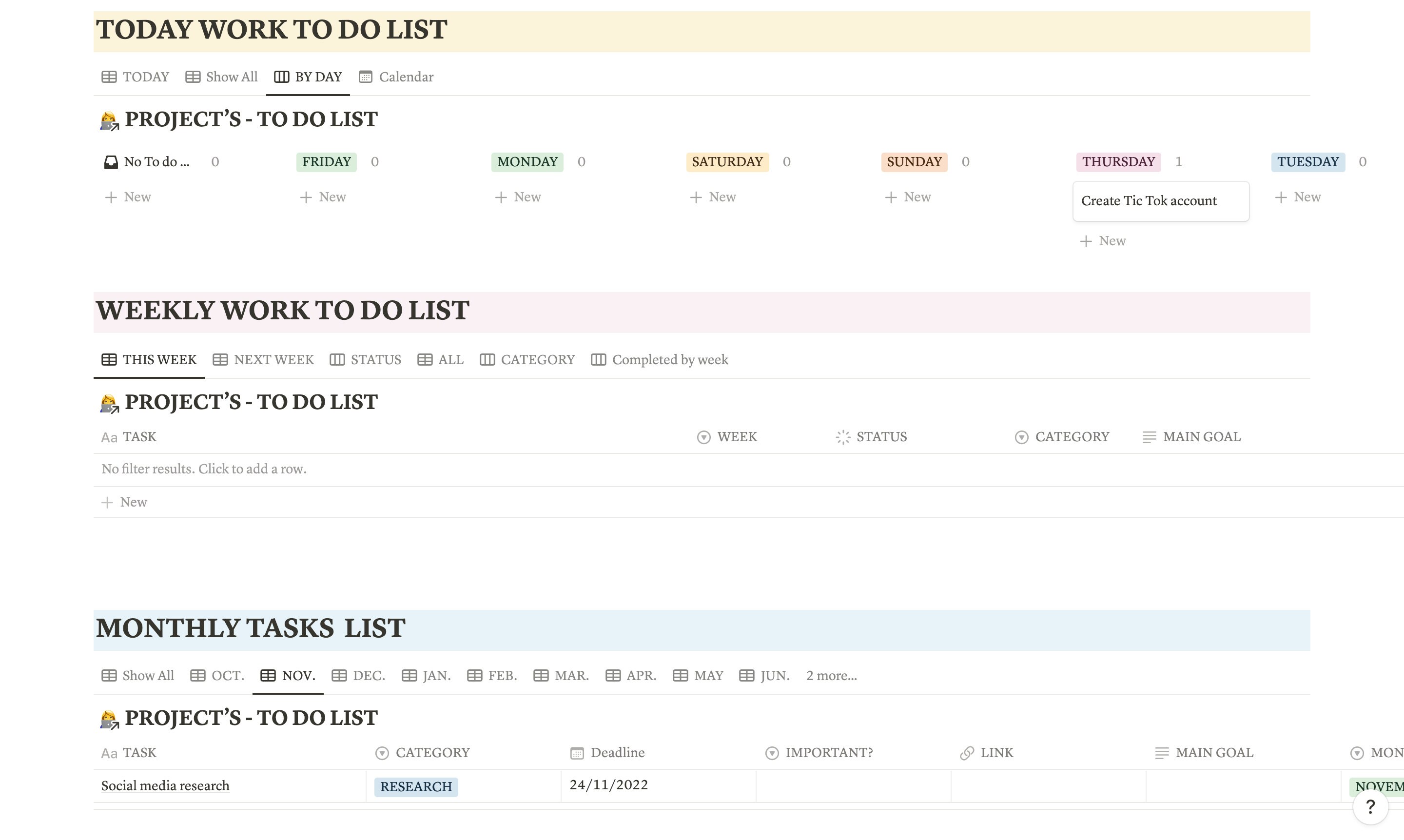
Task: Open the Create Tic Tok account card
Action: (x=1161, y=201)
